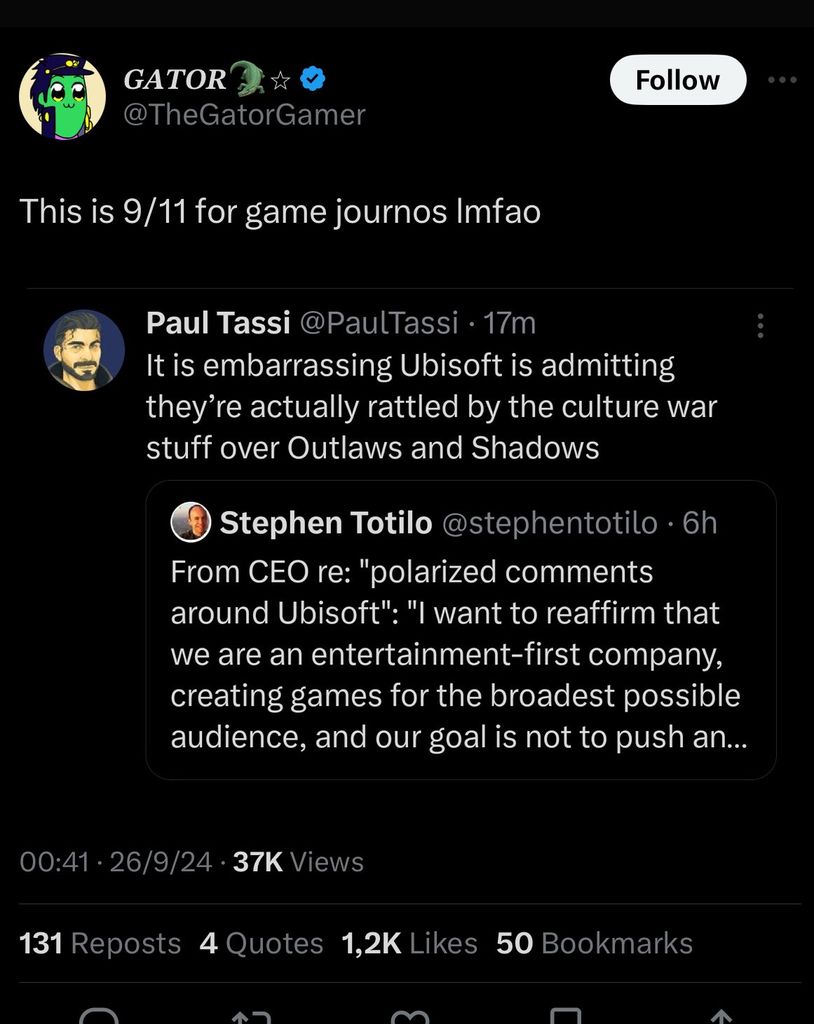Bookmark this tweet using the bookmark icon

pyautogui.click(x=566, y=1015)
